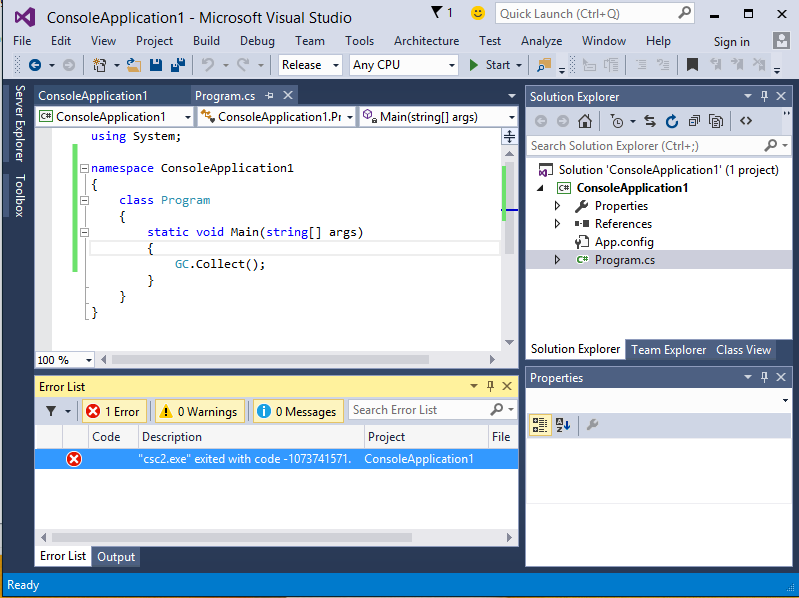
Task: Click the account avatar icon near Sign in
Action: tap(781, 41)
